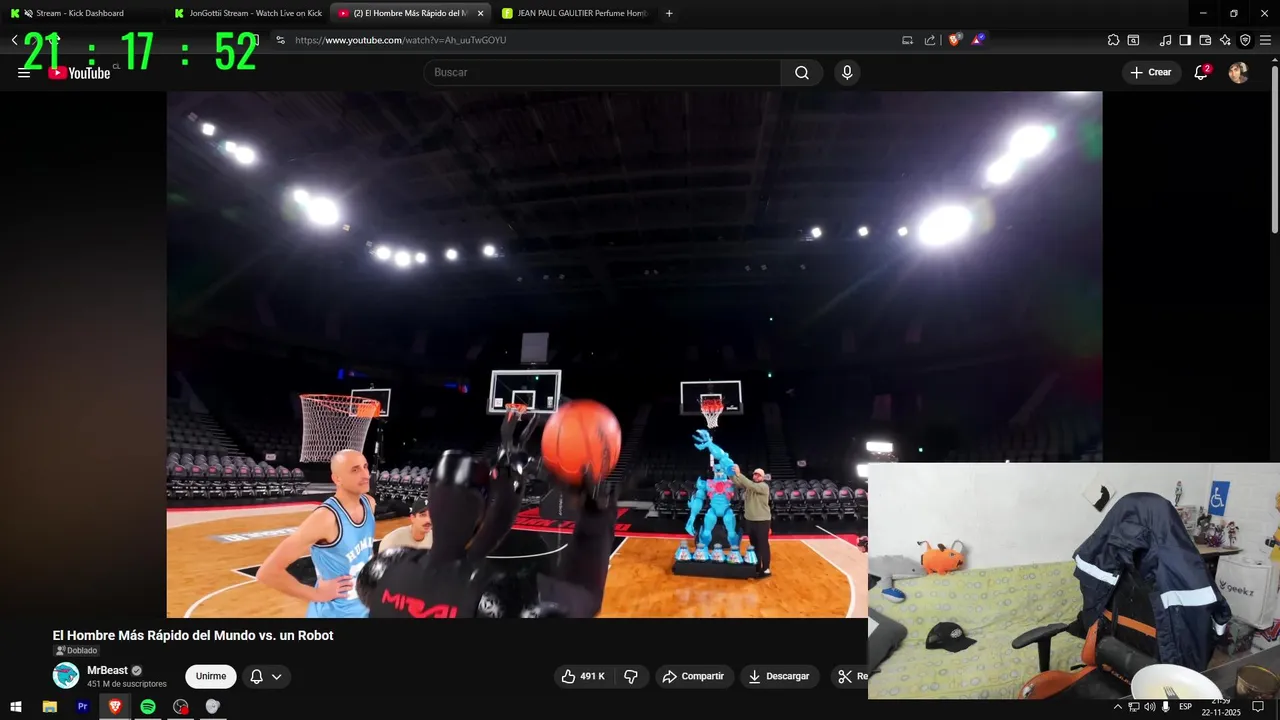The image size is (1280, 720).
Task: Click the 451 M de suscriptores text
Action: click(127, 684)
